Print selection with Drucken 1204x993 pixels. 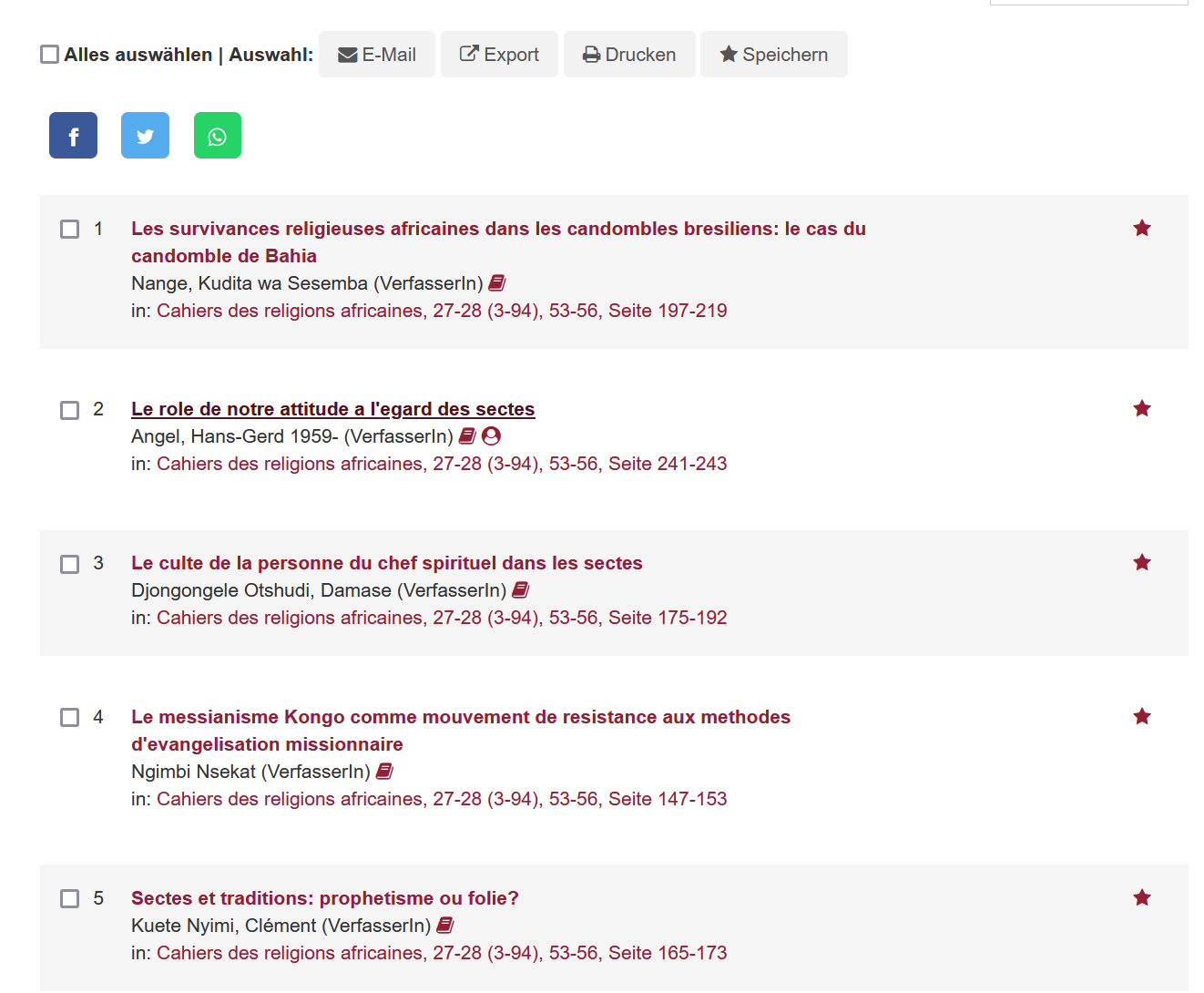tap(629, 55)
